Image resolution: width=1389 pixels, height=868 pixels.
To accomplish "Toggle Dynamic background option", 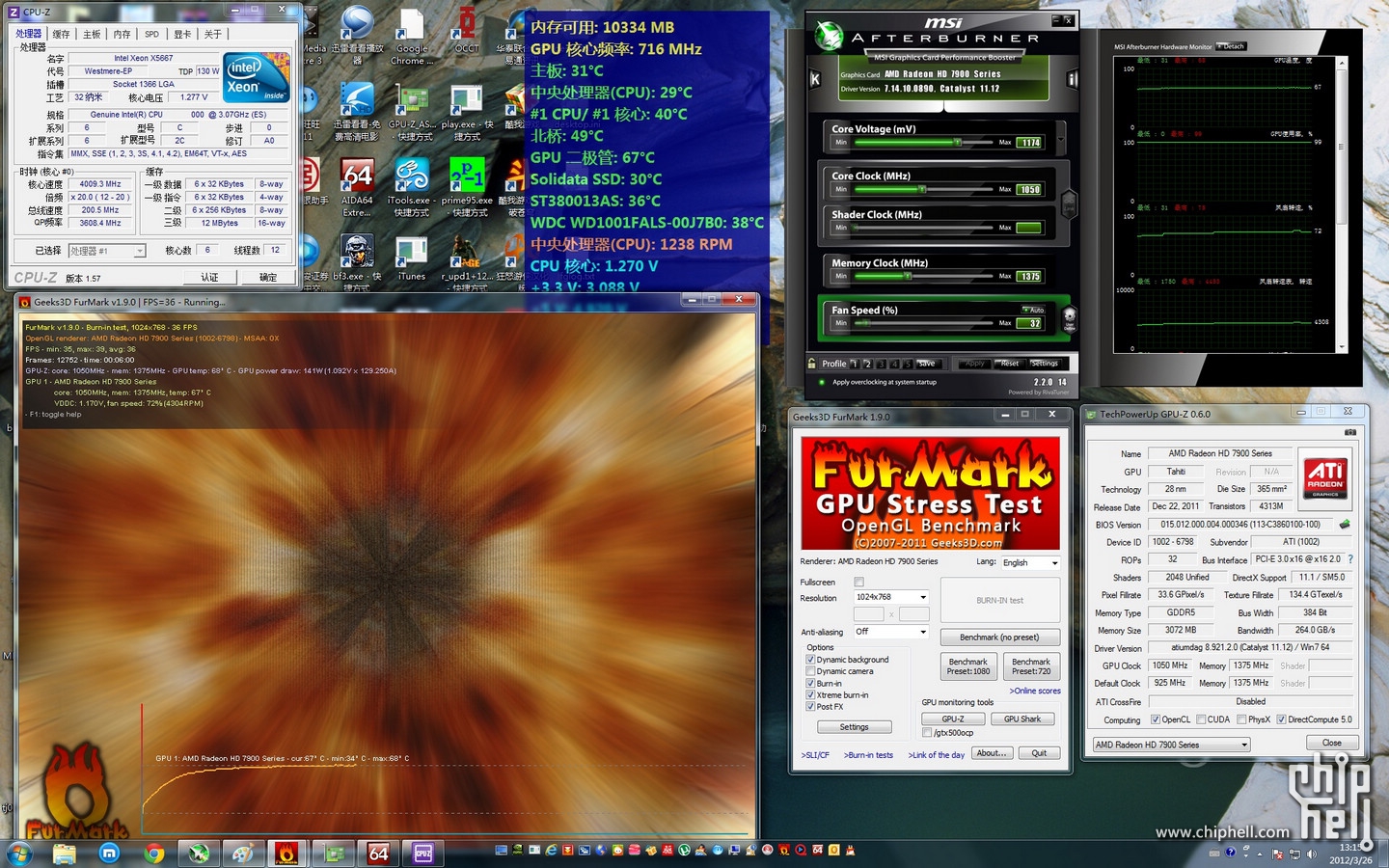I will click(810, 660).
